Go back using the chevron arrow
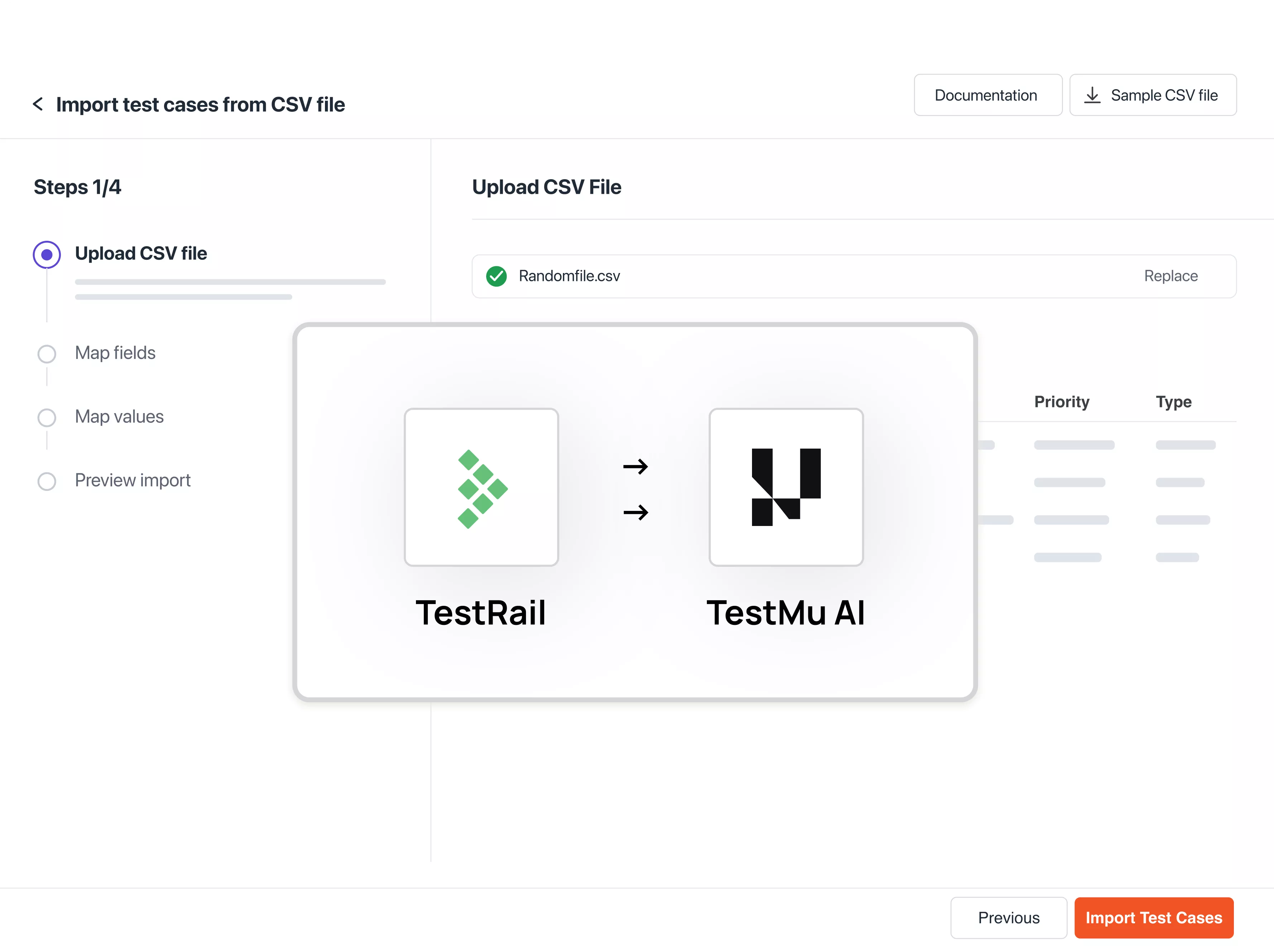Screen dimensions: 1274x952 (x=38, y=104)
